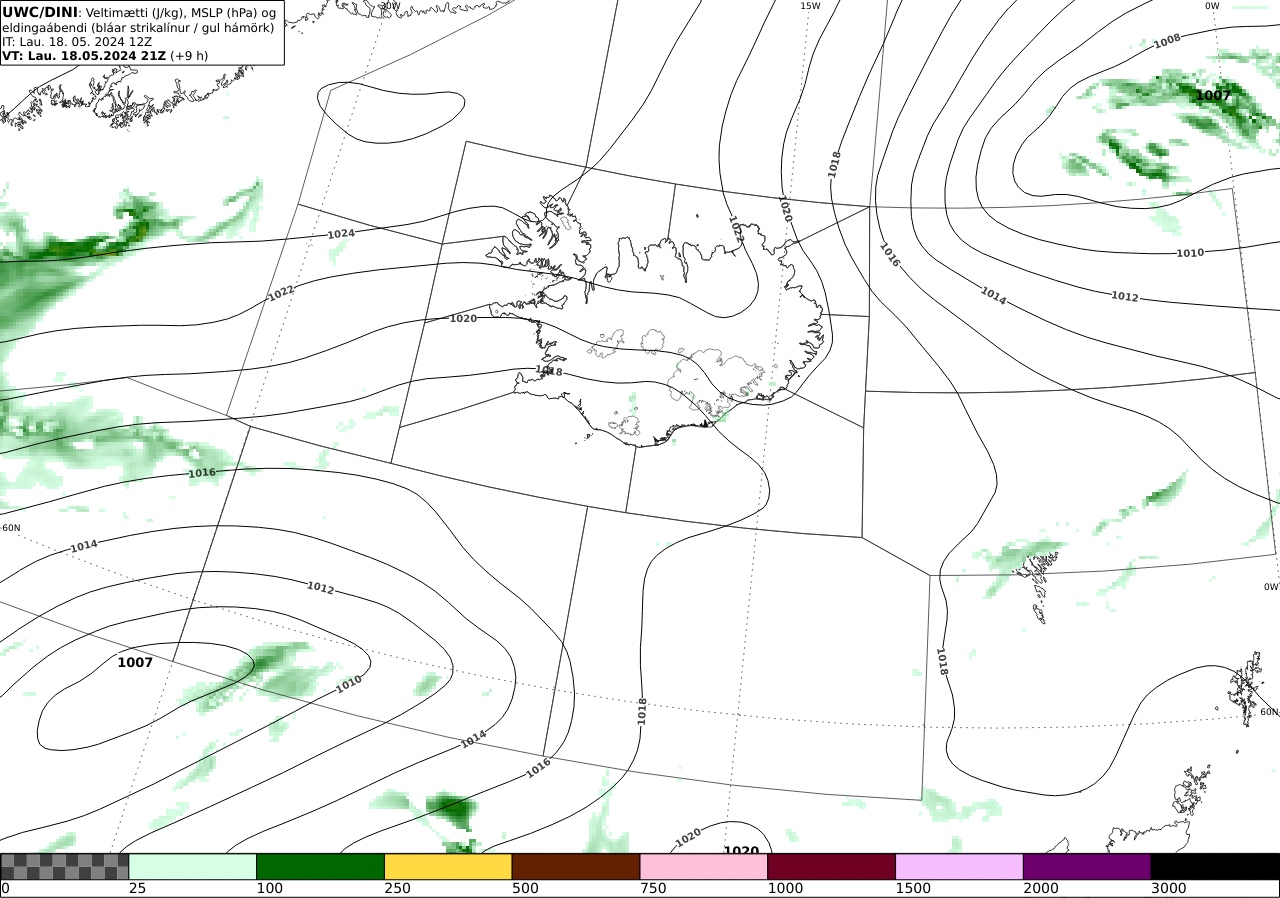
Task: Click the "VT: Lau. 18.05.2024 21Z" valid time
Action: pos(84,56)
